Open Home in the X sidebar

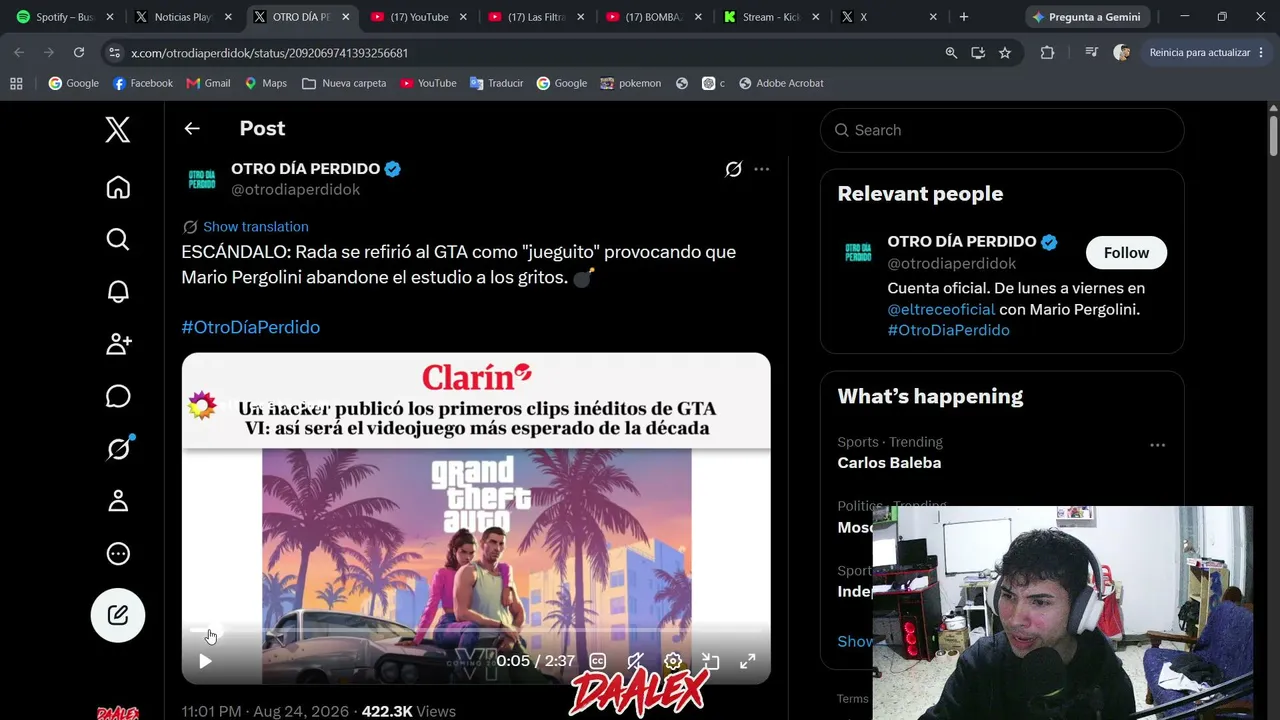(x=118, y=188)
